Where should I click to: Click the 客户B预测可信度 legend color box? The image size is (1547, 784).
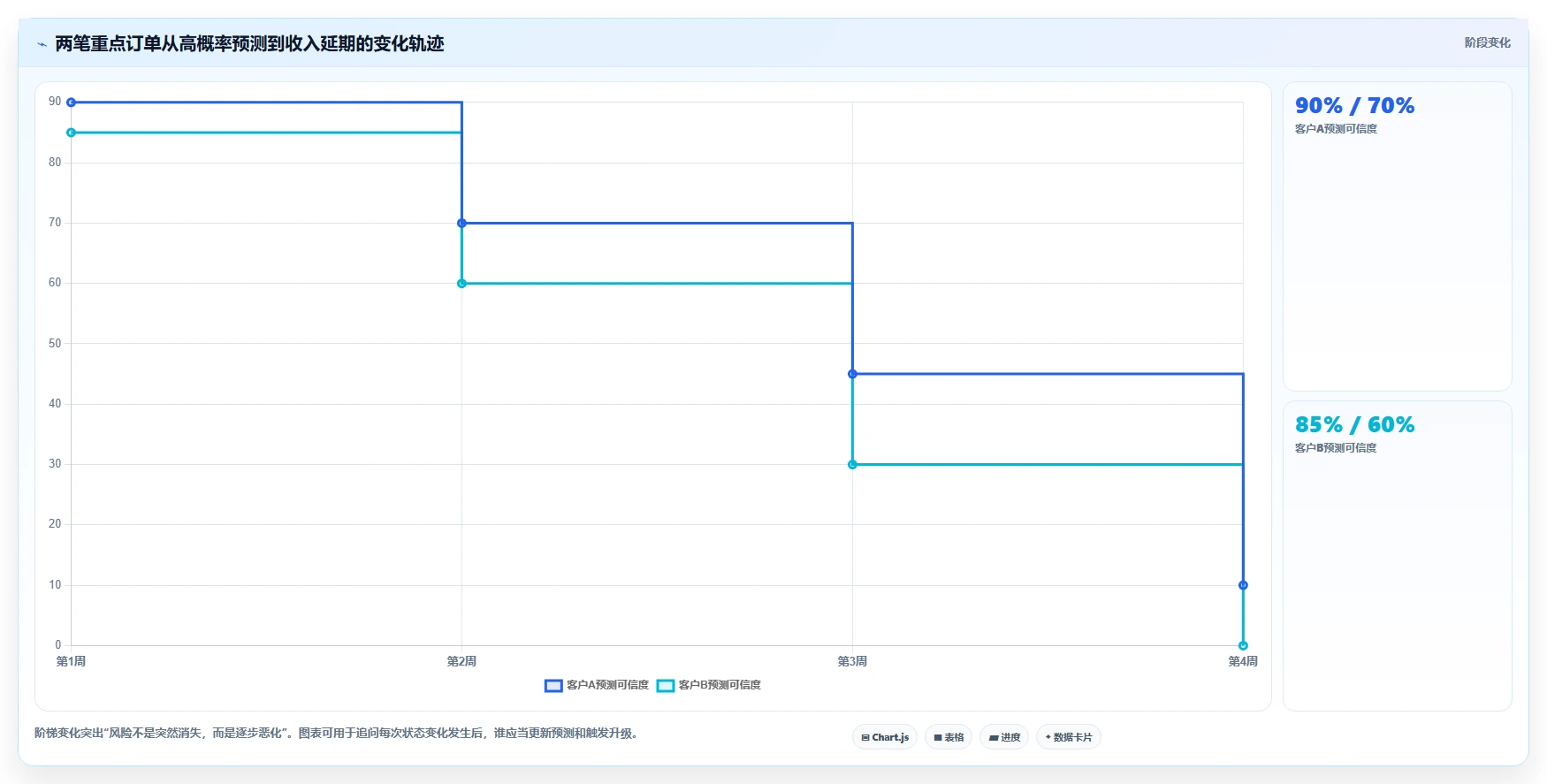point(666,686)
